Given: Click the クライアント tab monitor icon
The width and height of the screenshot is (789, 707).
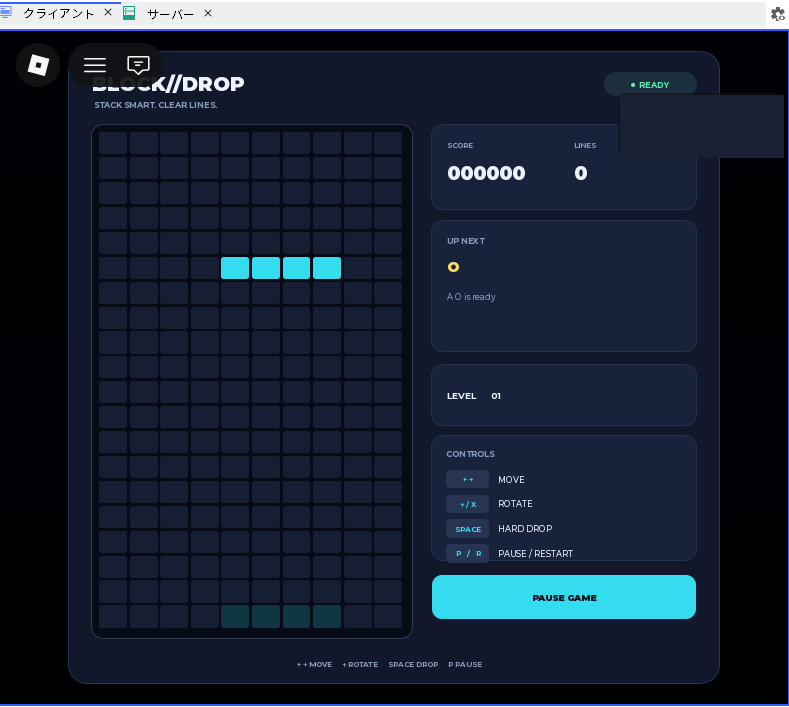Looking at the screenshot, I should [6, 13].
